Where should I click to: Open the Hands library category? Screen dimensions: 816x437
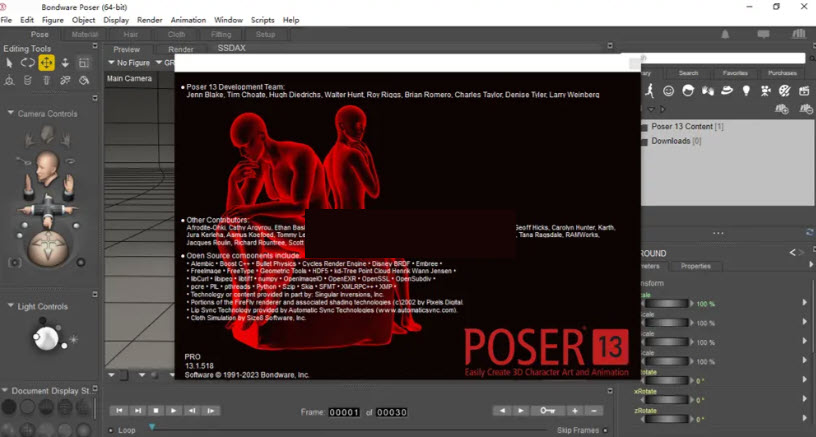(x=707, y=91)
